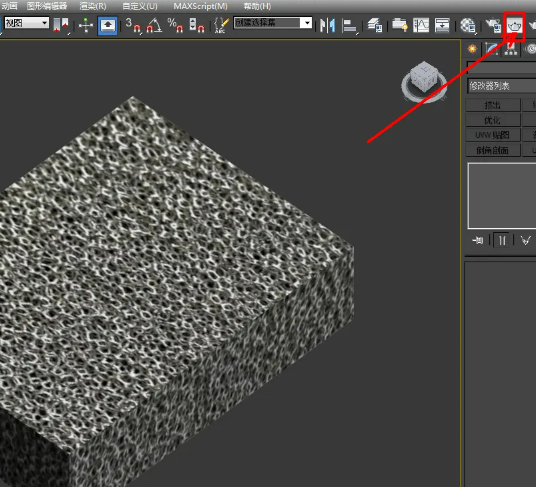
Task: Open the Graphite Modeling ribbon toggle icon
Action: point(400,25)
